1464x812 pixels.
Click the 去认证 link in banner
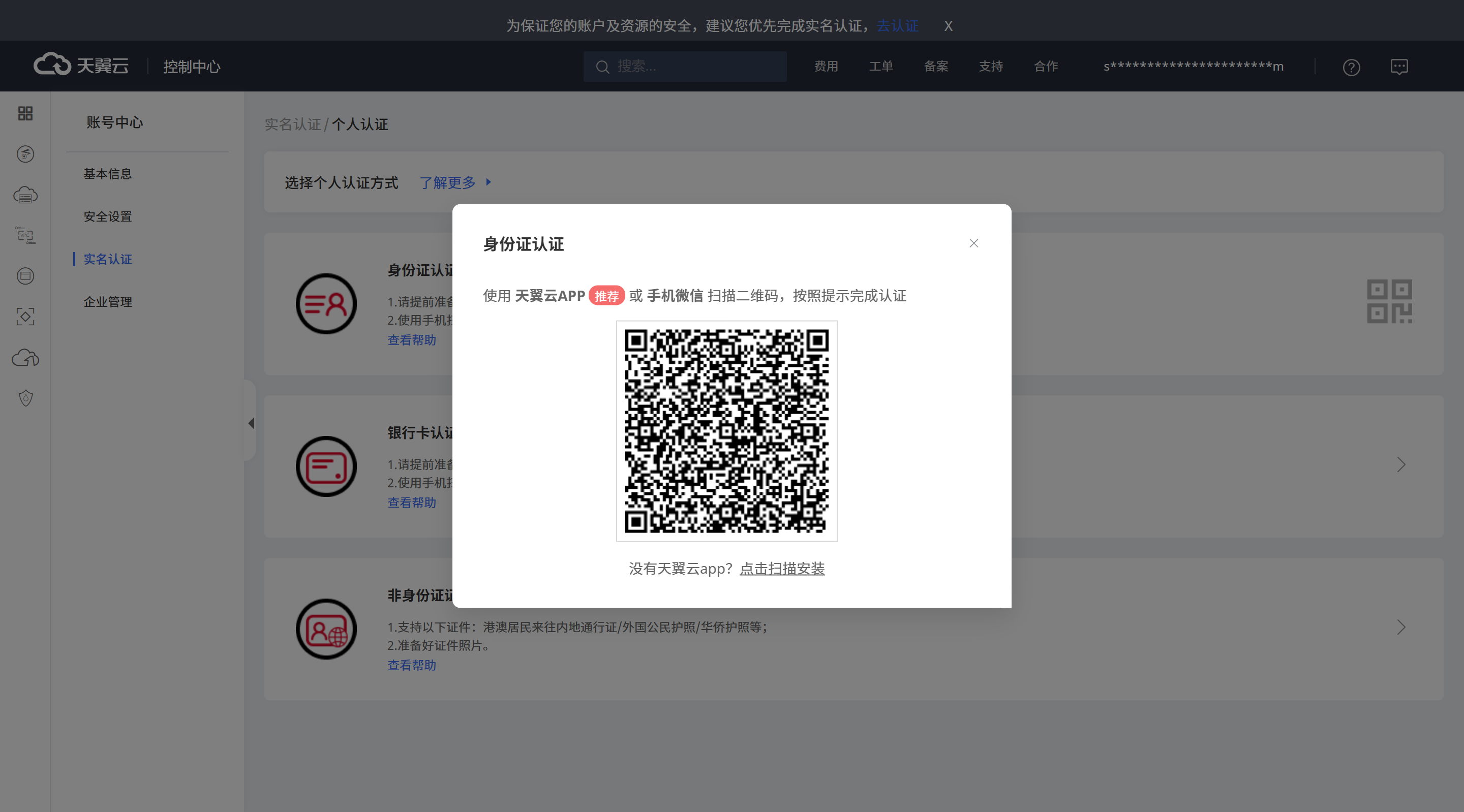pos(897,26)
